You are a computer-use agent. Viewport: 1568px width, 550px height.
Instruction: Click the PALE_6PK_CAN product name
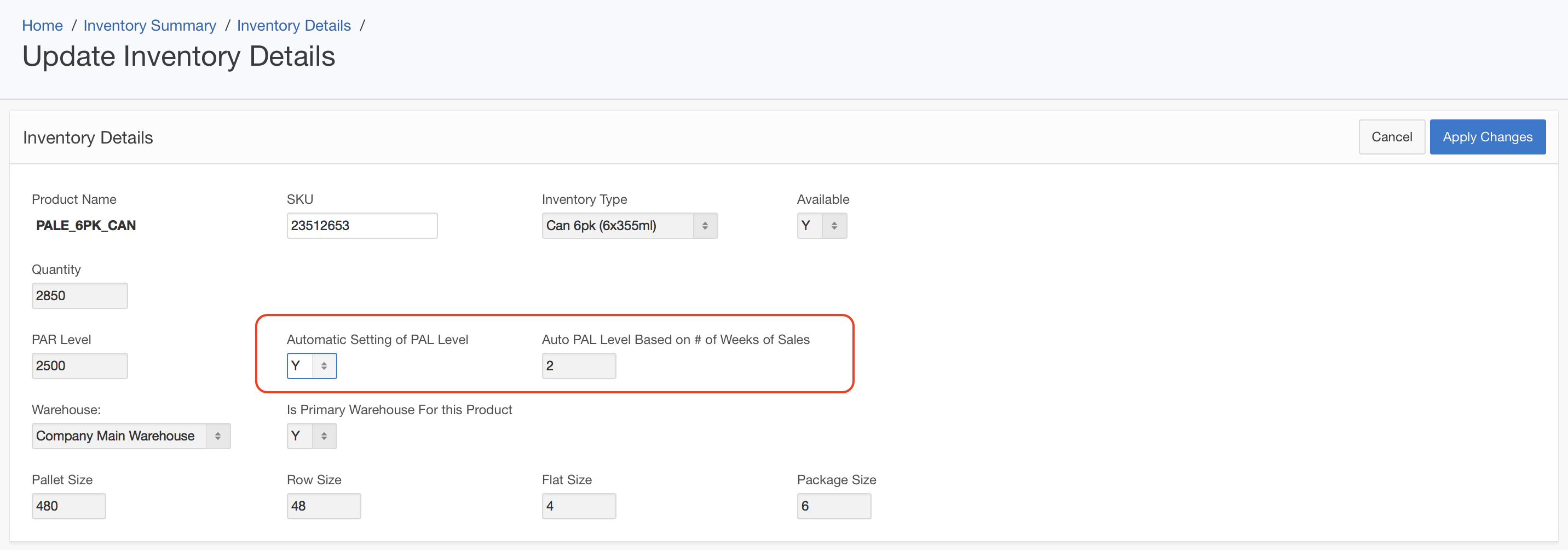click(86, 226)
